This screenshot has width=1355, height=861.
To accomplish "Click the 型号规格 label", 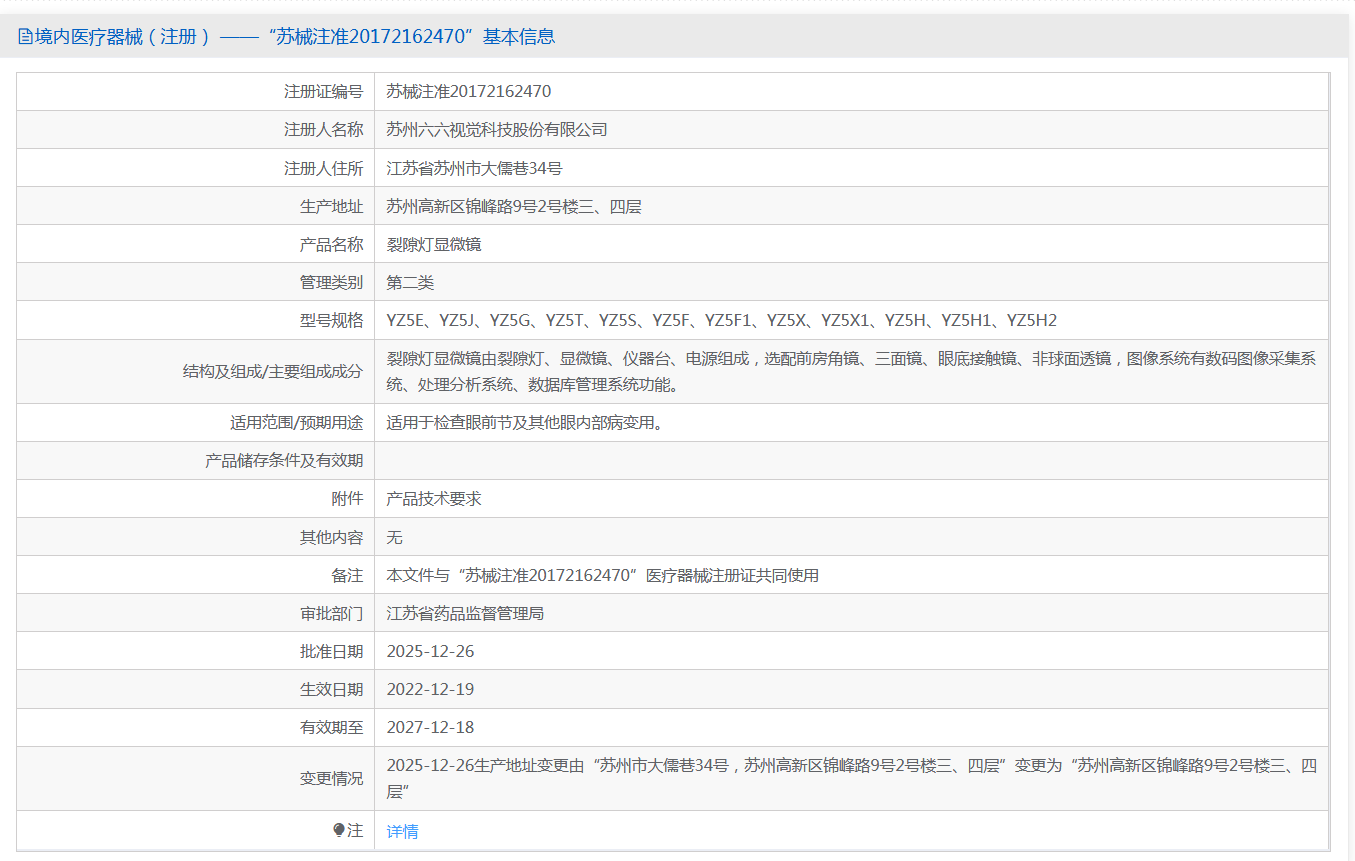I will 332,320.
